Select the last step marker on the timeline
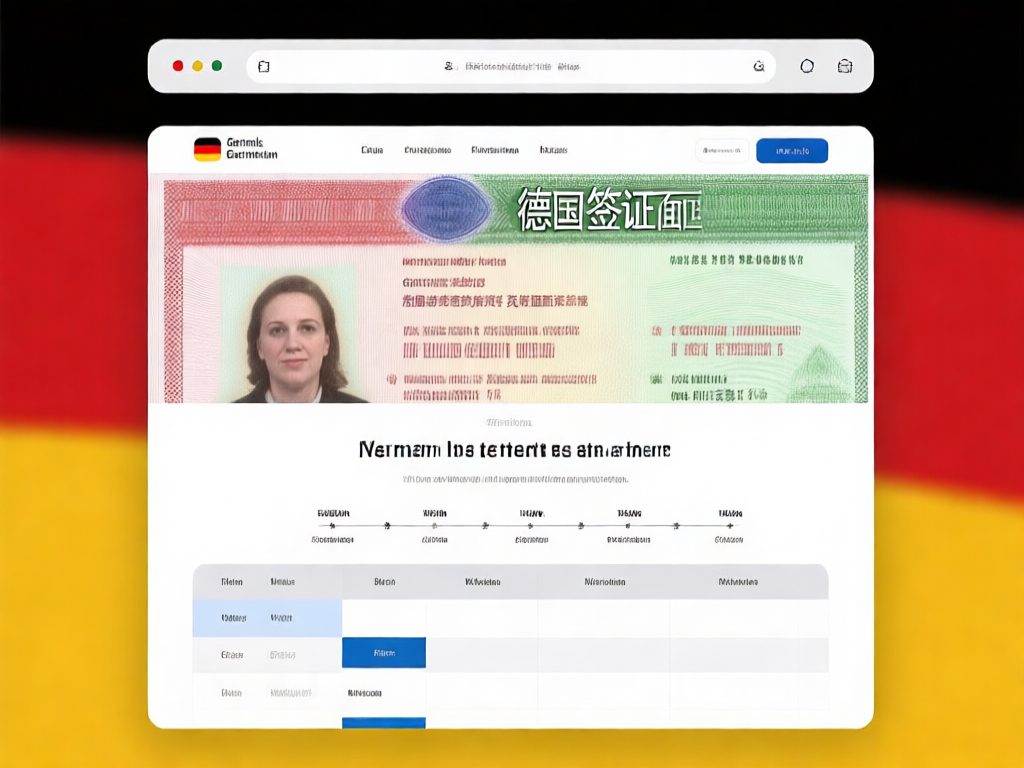The image size is (1024, 768). coord(730,525)
